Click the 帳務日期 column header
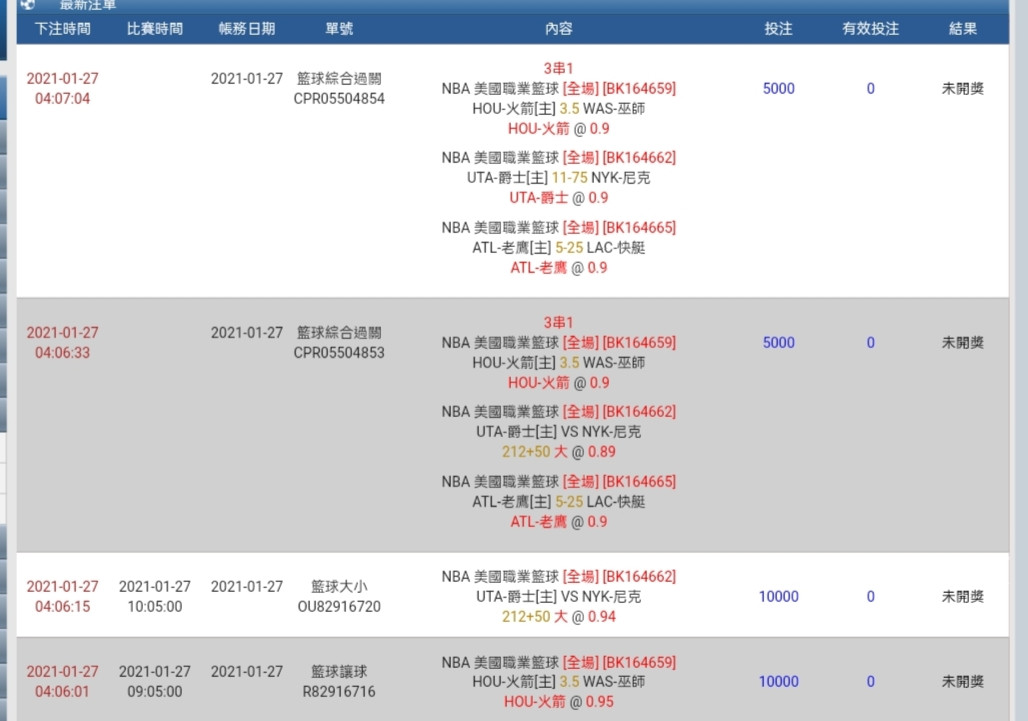This screenshot has width=1028, height=721. point(247,29)
